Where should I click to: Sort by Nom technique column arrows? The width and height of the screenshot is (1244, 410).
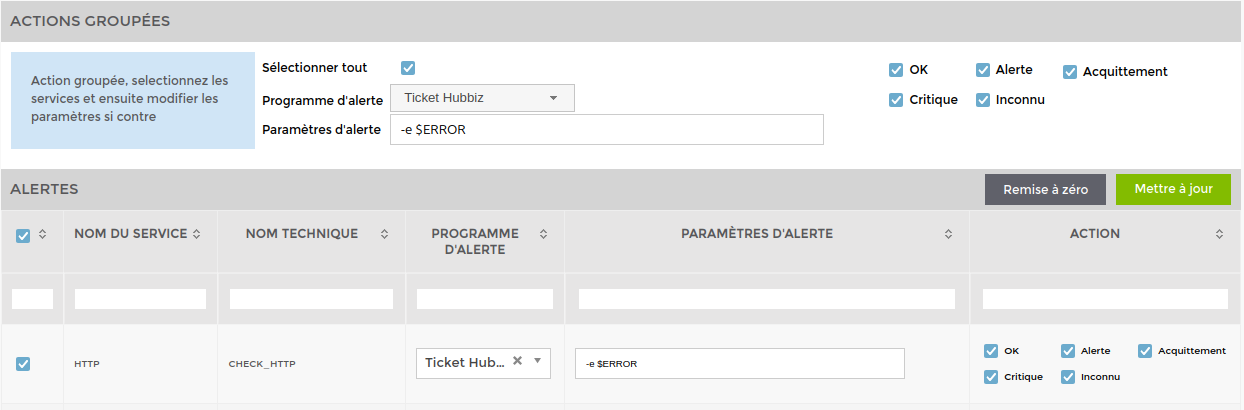pos(385,234)
